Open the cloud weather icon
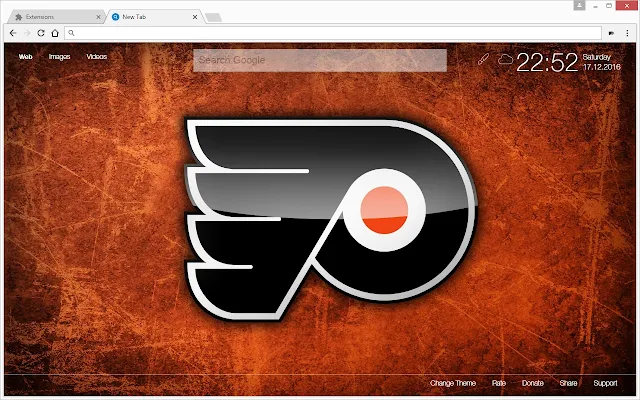The image size is (640, 400). click(505, 60)
